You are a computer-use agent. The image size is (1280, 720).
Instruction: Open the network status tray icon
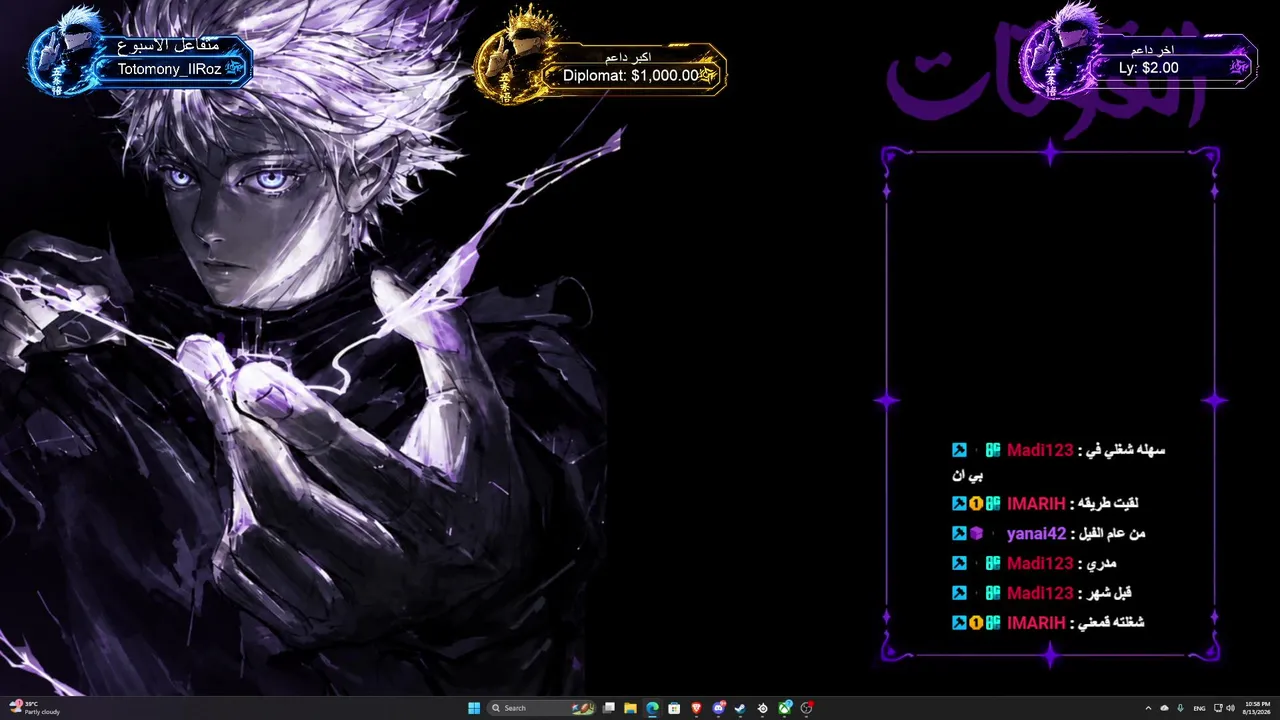pyautogui.click(x=1217, y=708)
